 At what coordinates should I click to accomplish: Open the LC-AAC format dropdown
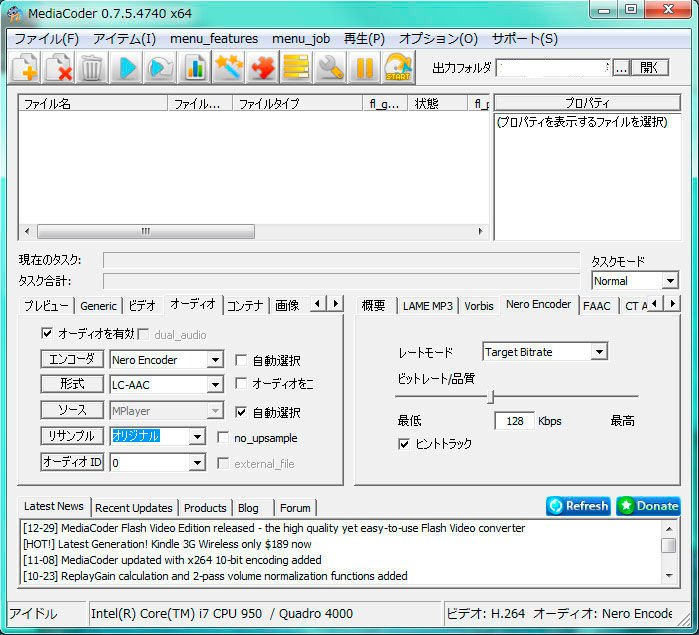[x=215, y=384]
